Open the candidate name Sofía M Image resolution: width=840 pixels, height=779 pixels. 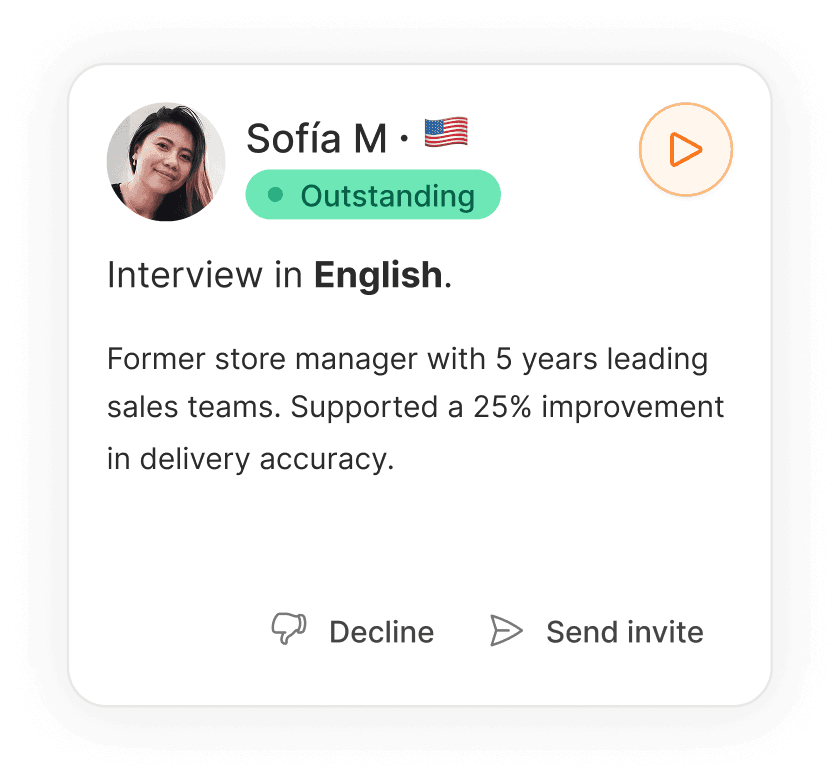tap(317, 139)
